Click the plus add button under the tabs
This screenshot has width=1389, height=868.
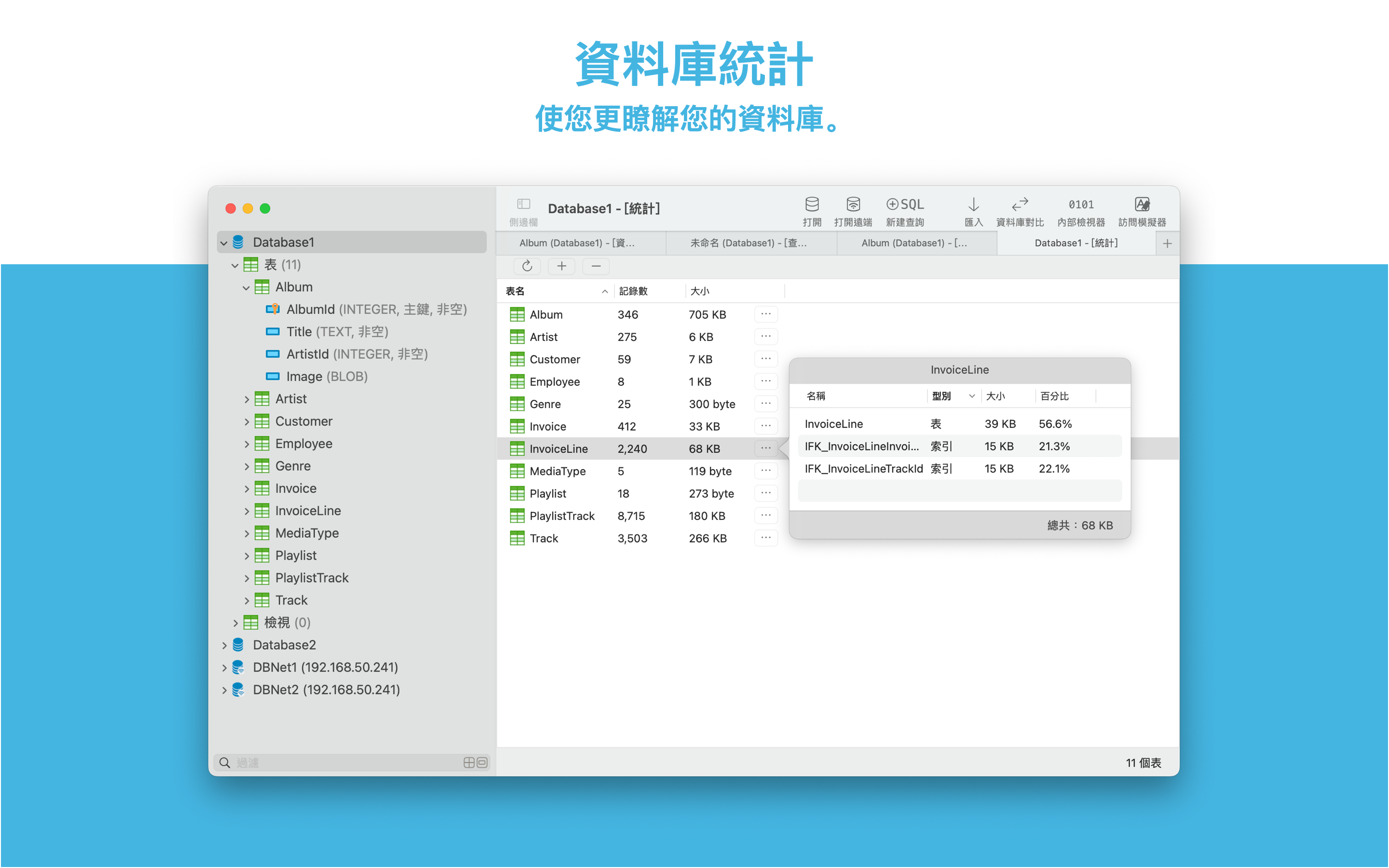[561, 266]
